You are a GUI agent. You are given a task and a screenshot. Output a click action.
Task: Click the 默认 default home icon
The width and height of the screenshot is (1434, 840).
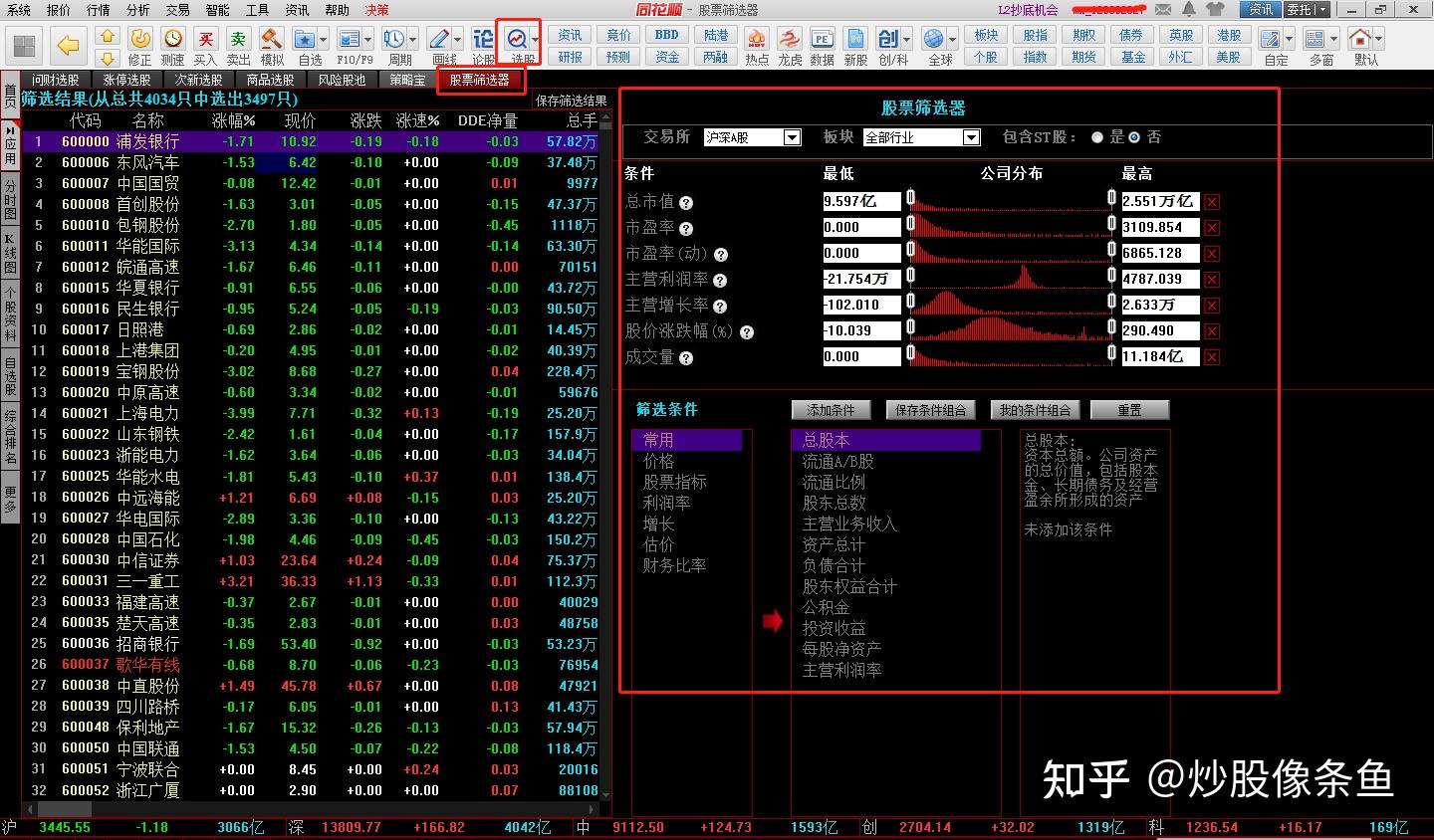point(1360,39)
